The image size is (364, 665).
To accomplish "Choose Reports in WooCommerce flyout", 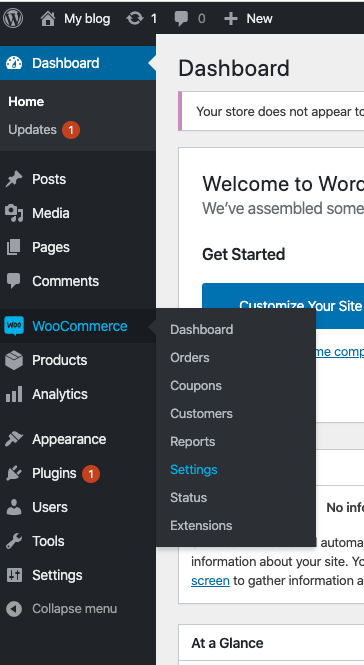I will tap(193, 442).
